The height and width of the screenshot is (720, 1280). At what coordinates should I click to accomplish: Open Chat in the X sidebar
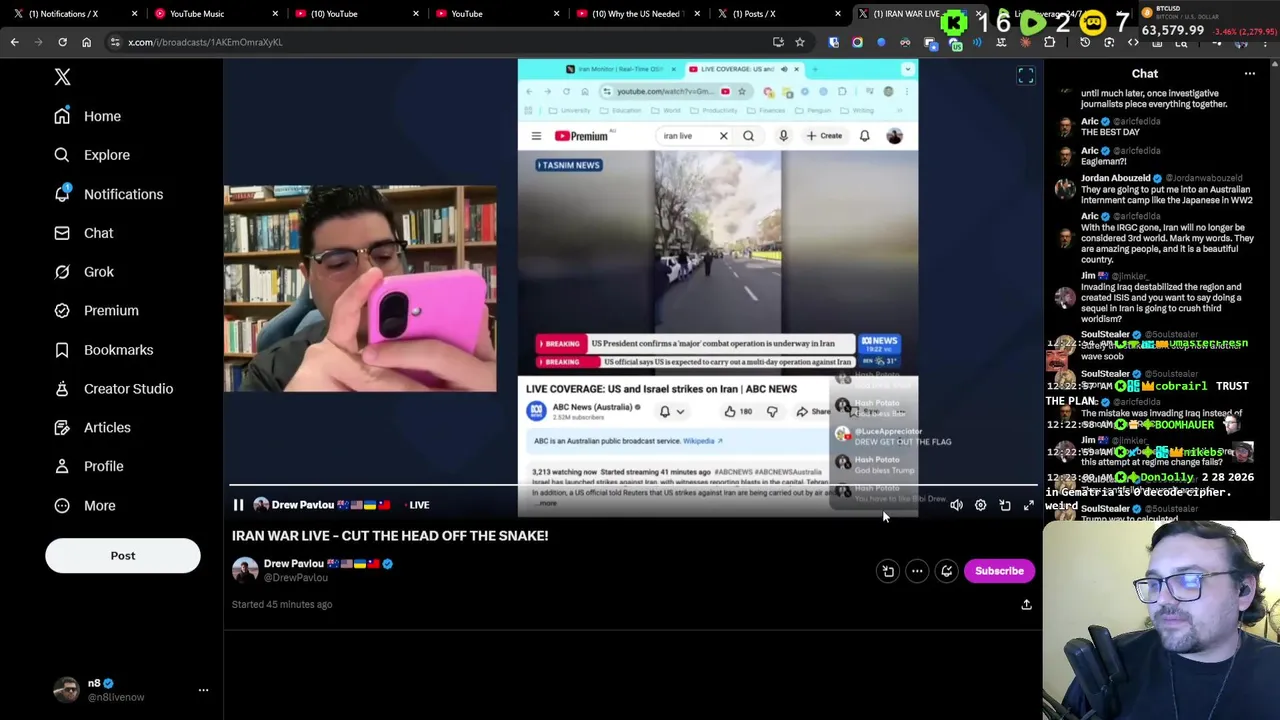pos(84,233)
